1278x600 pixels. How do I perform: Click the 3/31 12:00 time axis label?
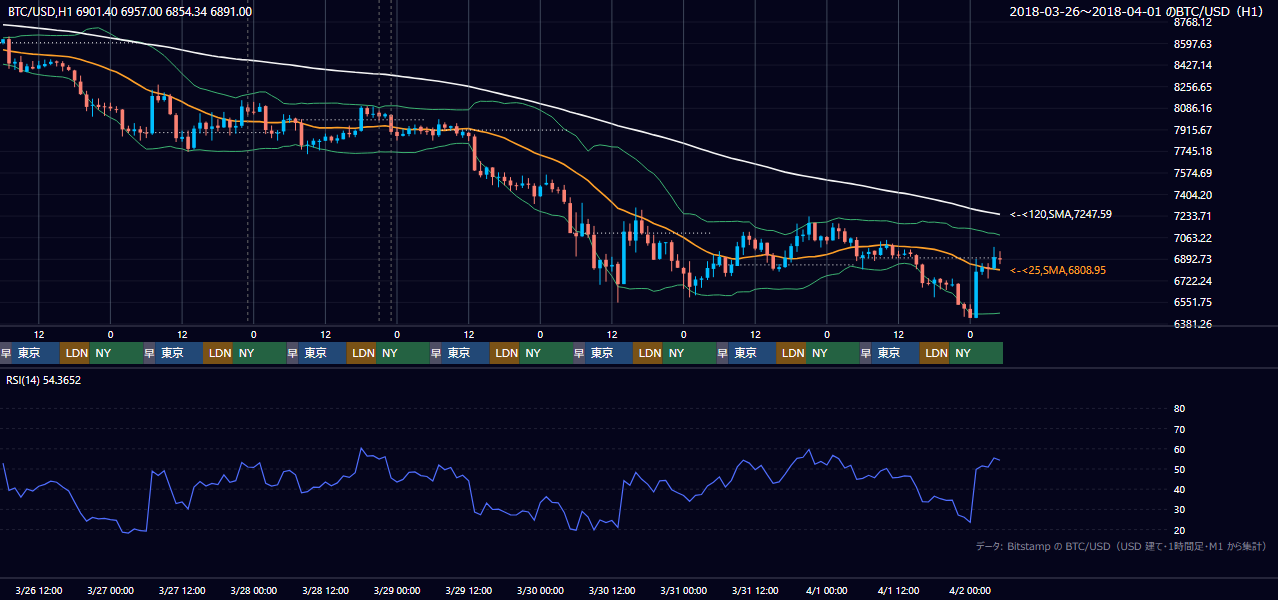tap(756, 590)
